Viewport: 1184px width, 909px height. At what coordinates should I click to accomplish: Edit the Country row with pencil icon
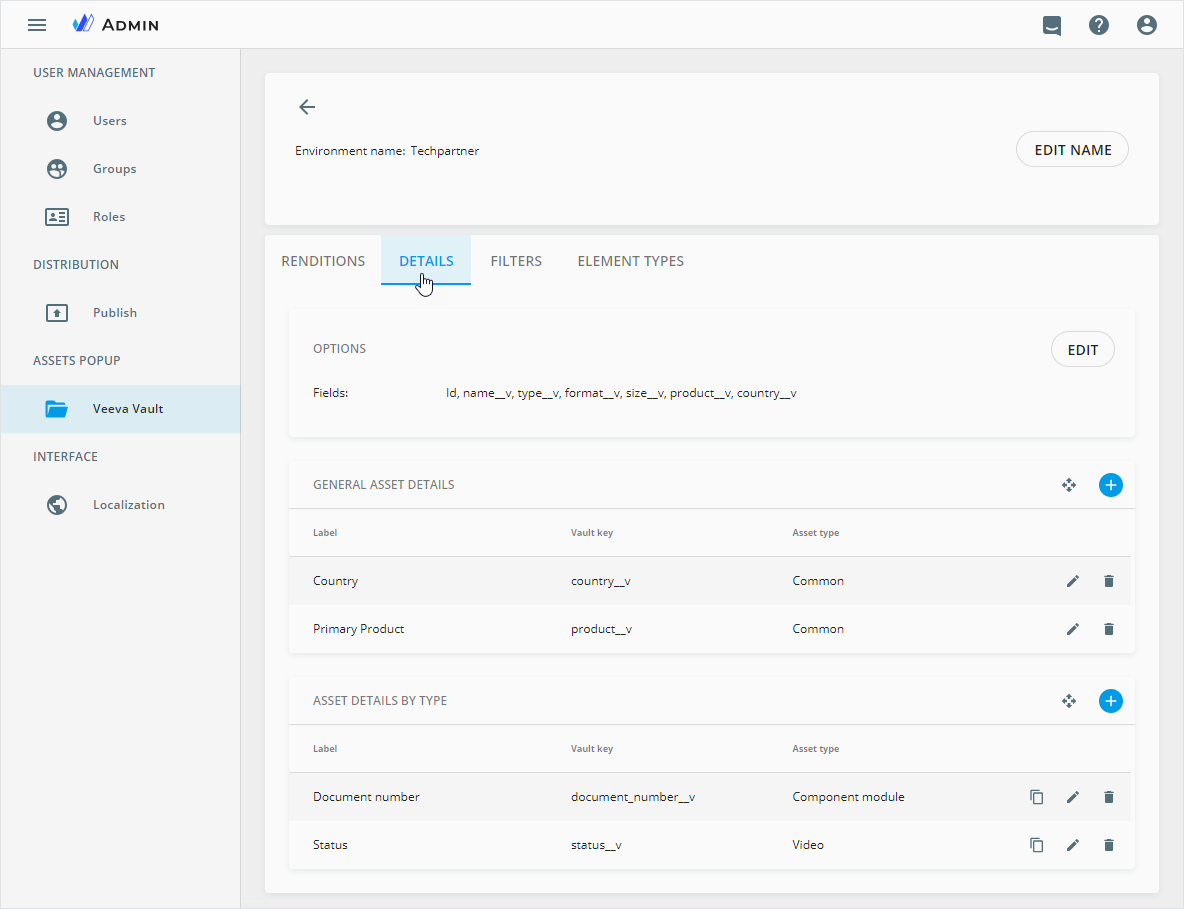1073,581
